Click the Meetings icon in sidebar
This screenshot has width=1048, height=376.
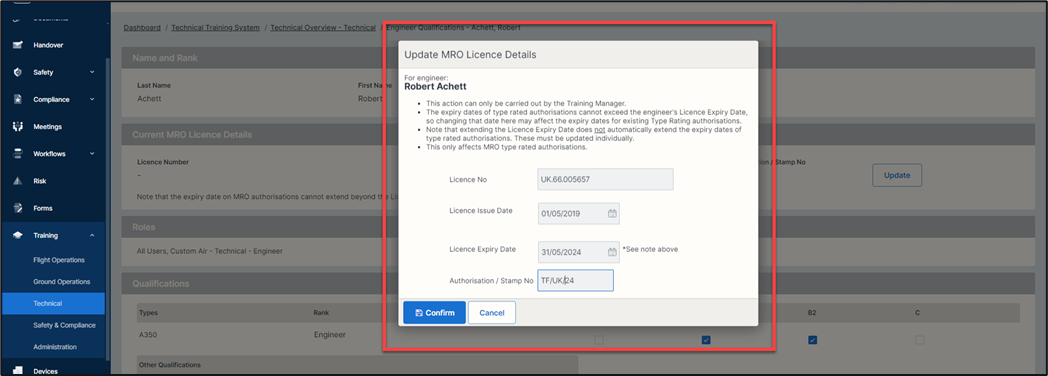18,127
